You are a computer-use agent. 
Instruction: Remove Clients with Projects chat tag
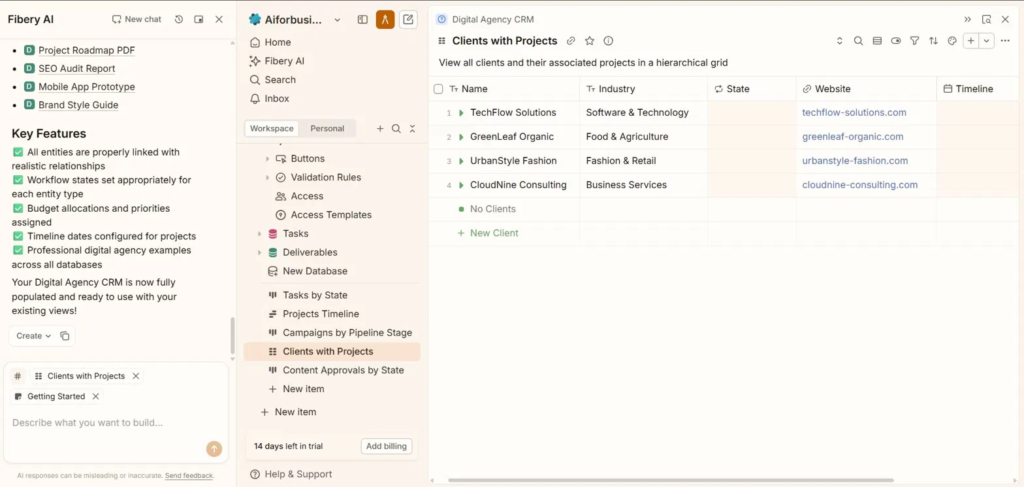pos(136,376)
